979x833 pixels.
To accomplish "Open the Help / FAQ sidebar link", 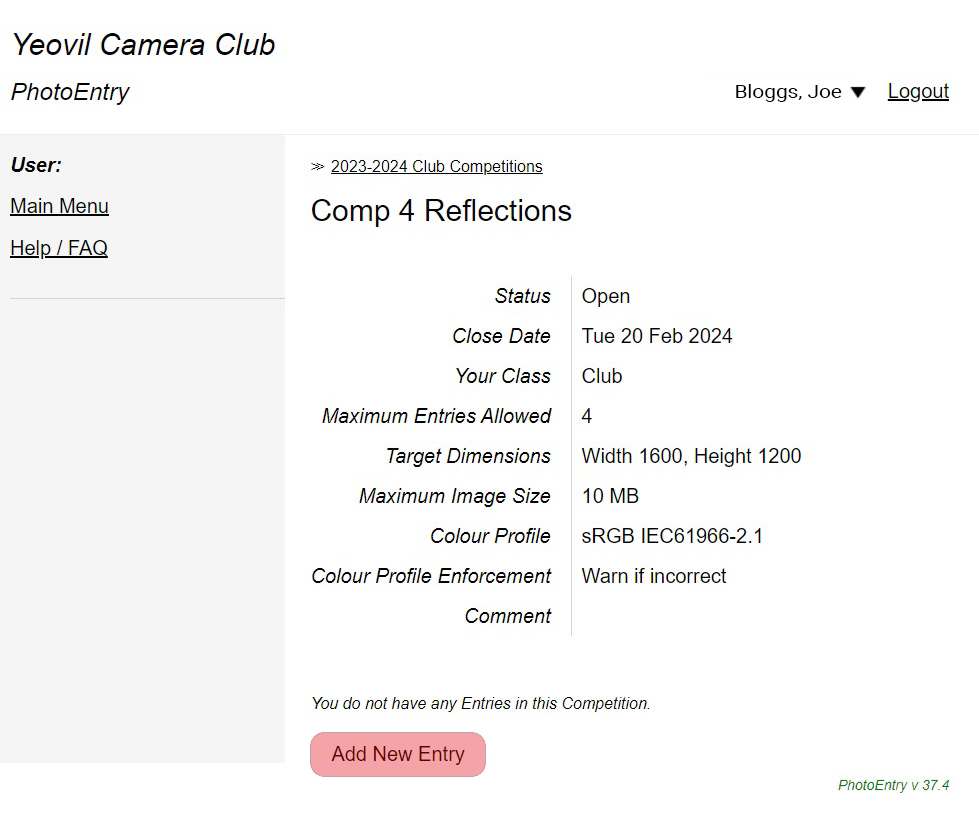I will (59, 248).
